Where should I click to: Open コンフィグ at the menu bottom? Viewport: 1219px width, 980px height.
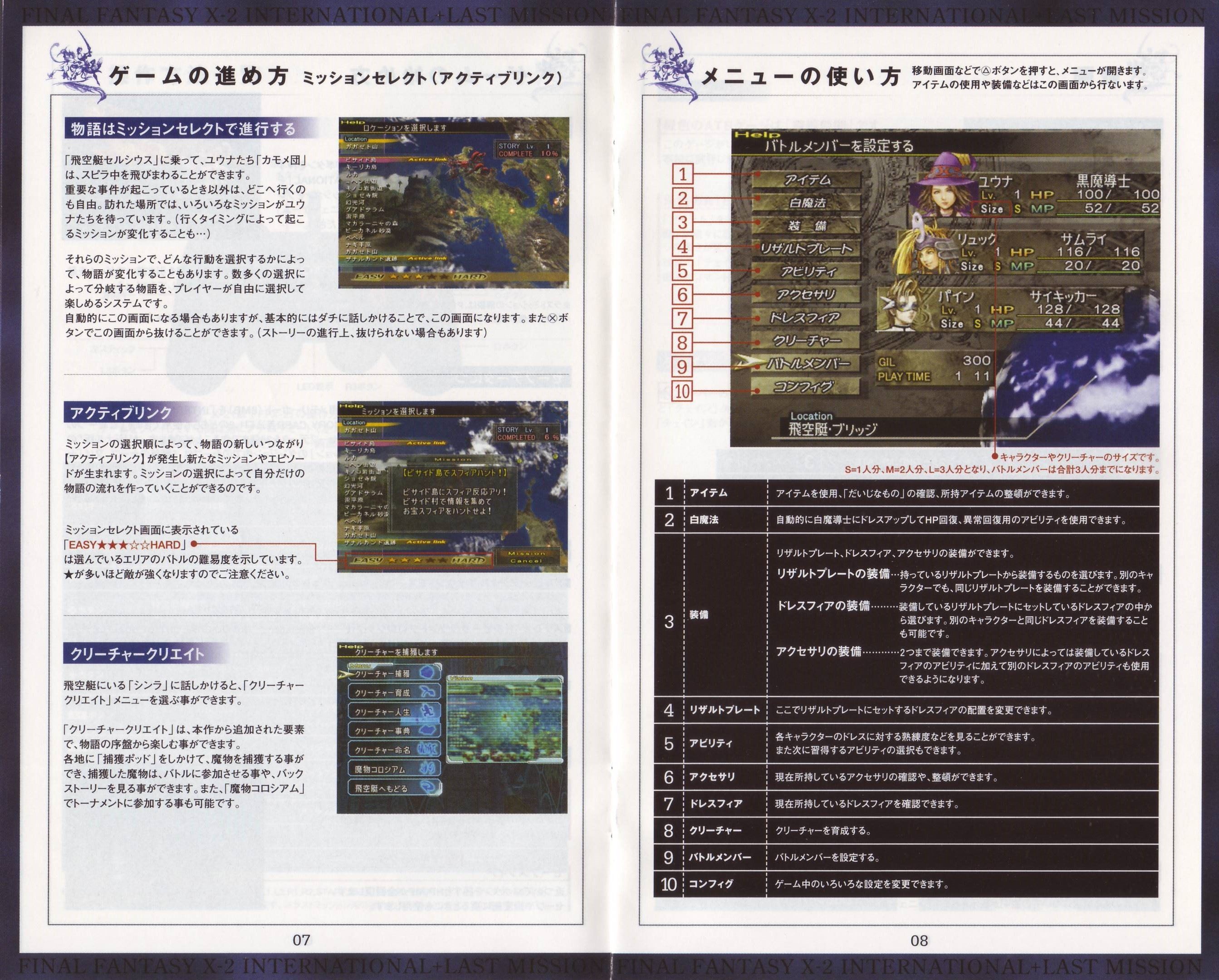[807, 386]
